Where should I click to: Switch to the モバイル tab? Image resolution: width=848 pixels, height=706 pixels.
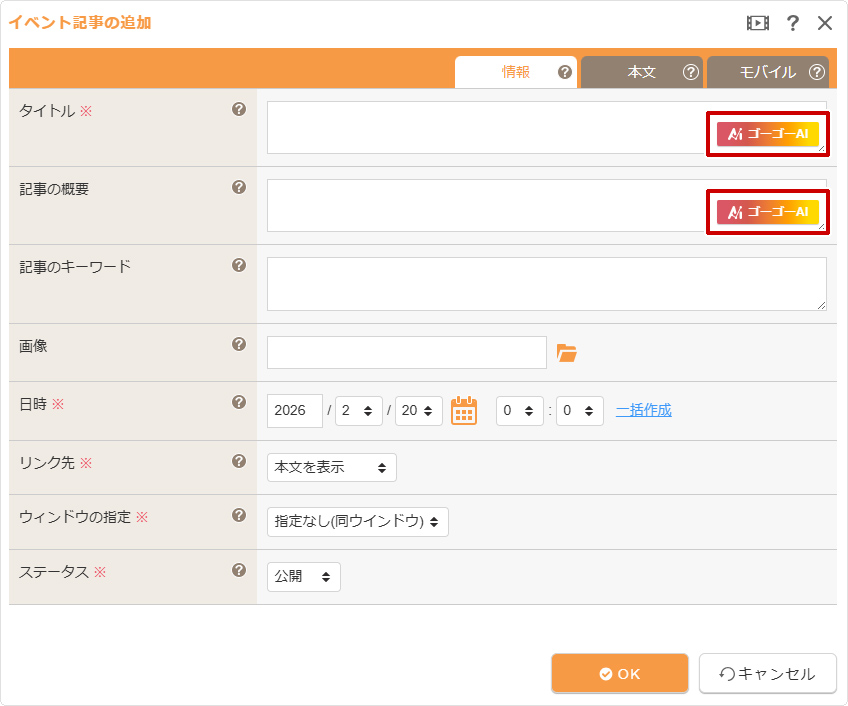767,72
